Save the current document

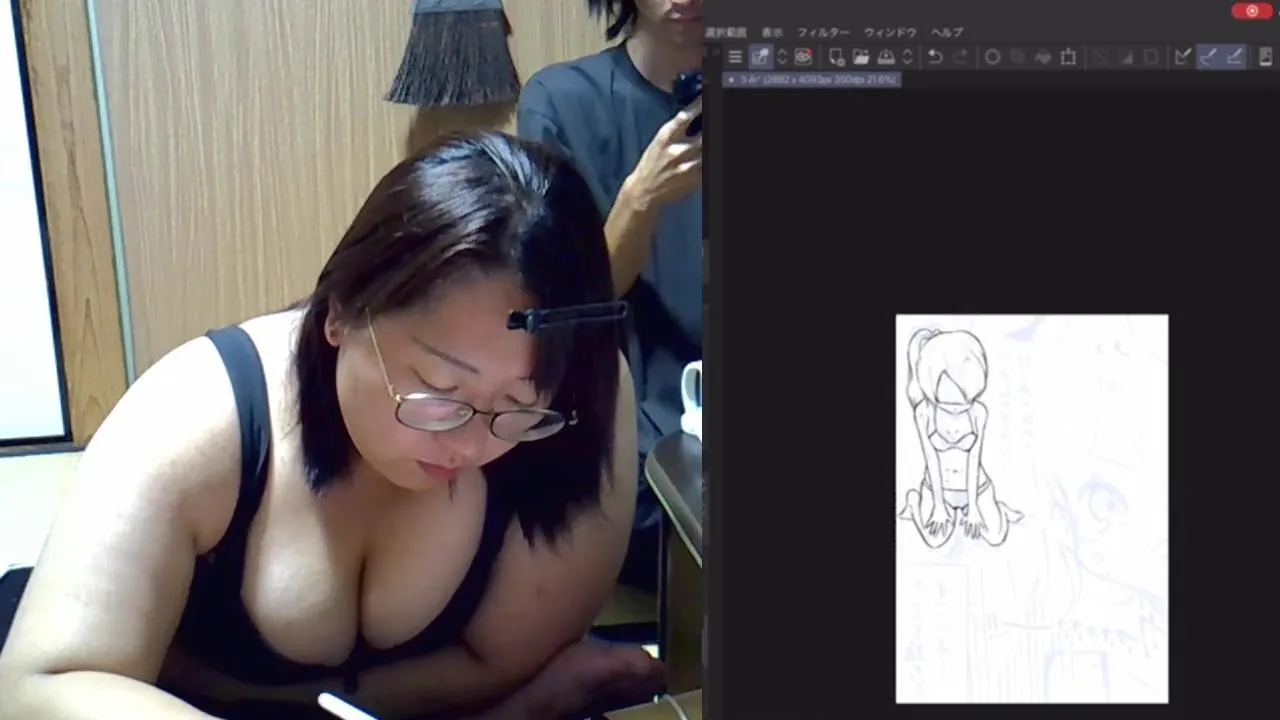click(885, 57)
